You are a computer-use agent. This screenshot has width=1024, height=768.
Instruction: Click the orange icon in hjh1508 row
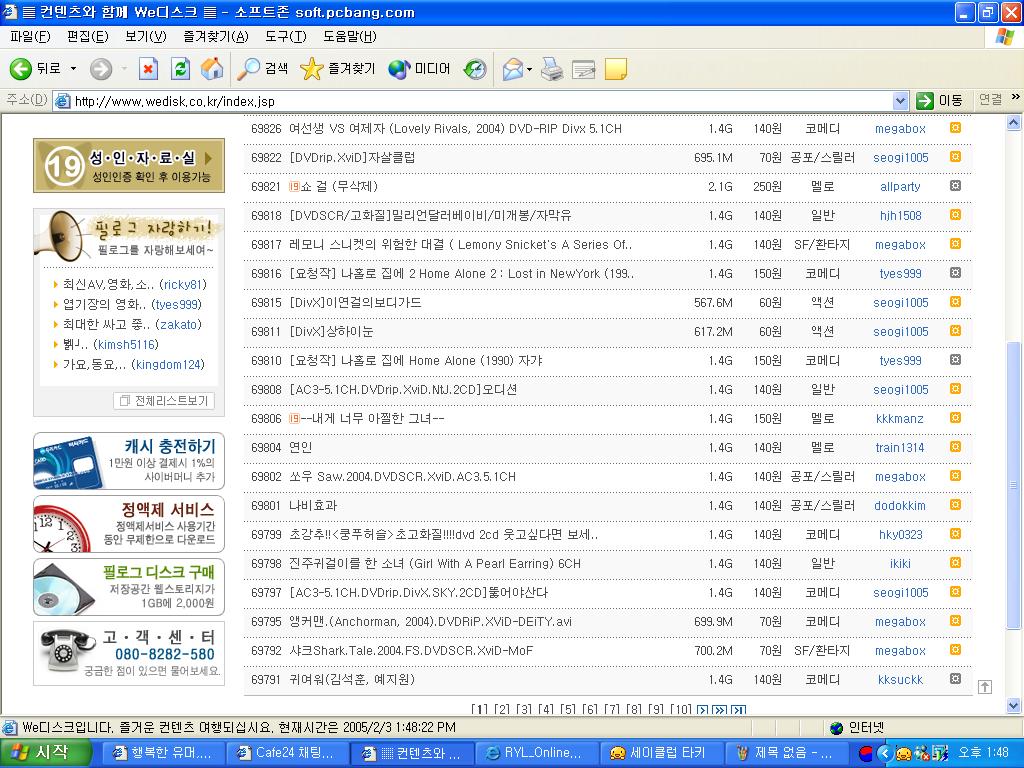click(955, 215)
